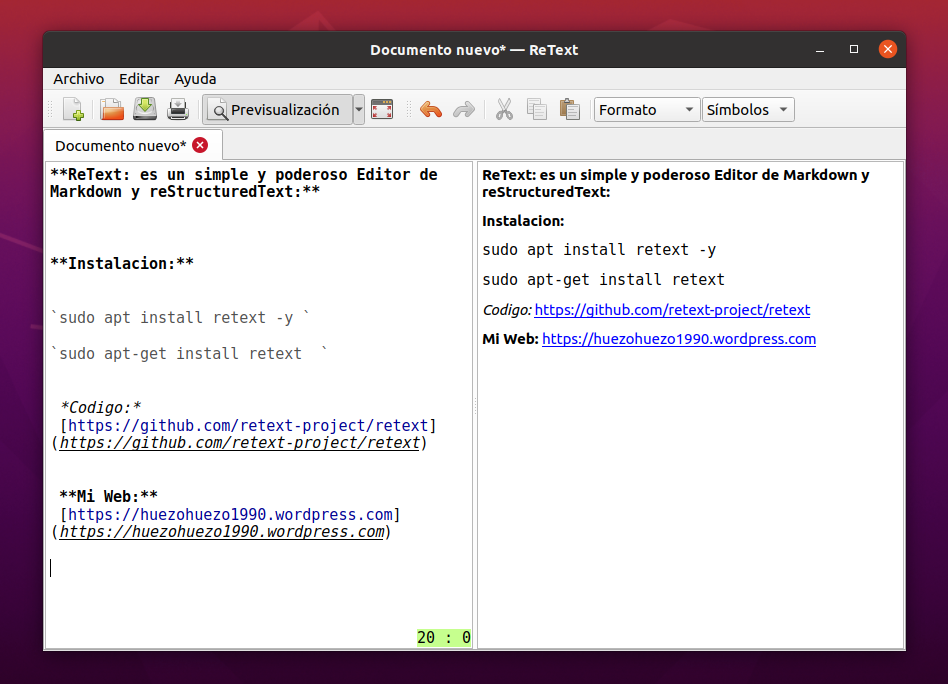
Task: Paste from clipboard icon
Action: click(x=570, y=109)
